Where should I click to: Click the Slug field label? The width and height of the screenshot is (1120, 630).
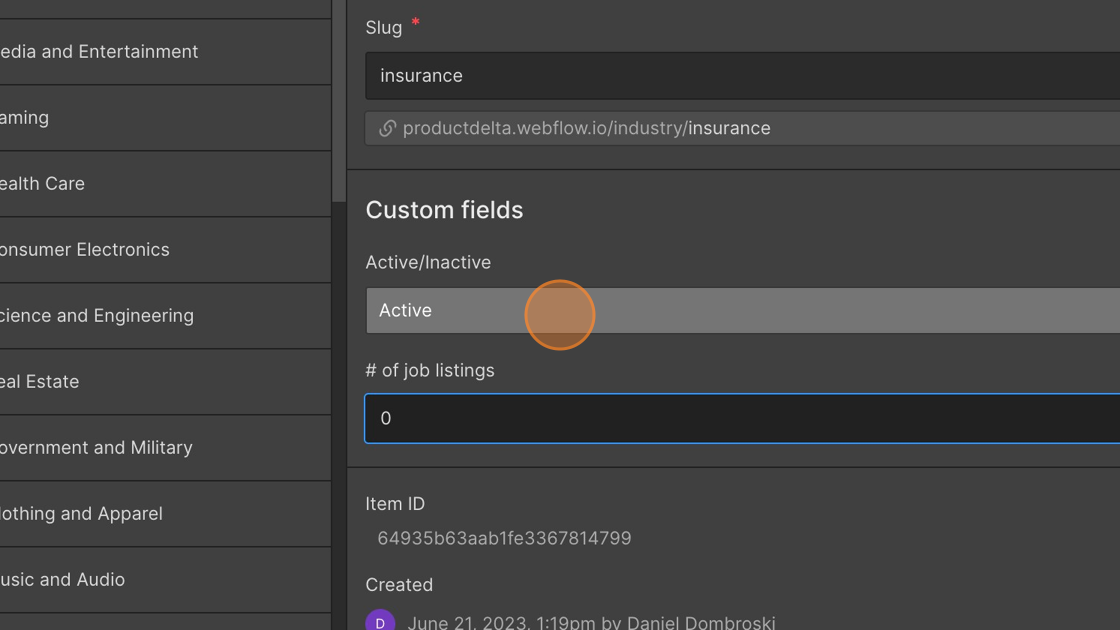[384, 28]
